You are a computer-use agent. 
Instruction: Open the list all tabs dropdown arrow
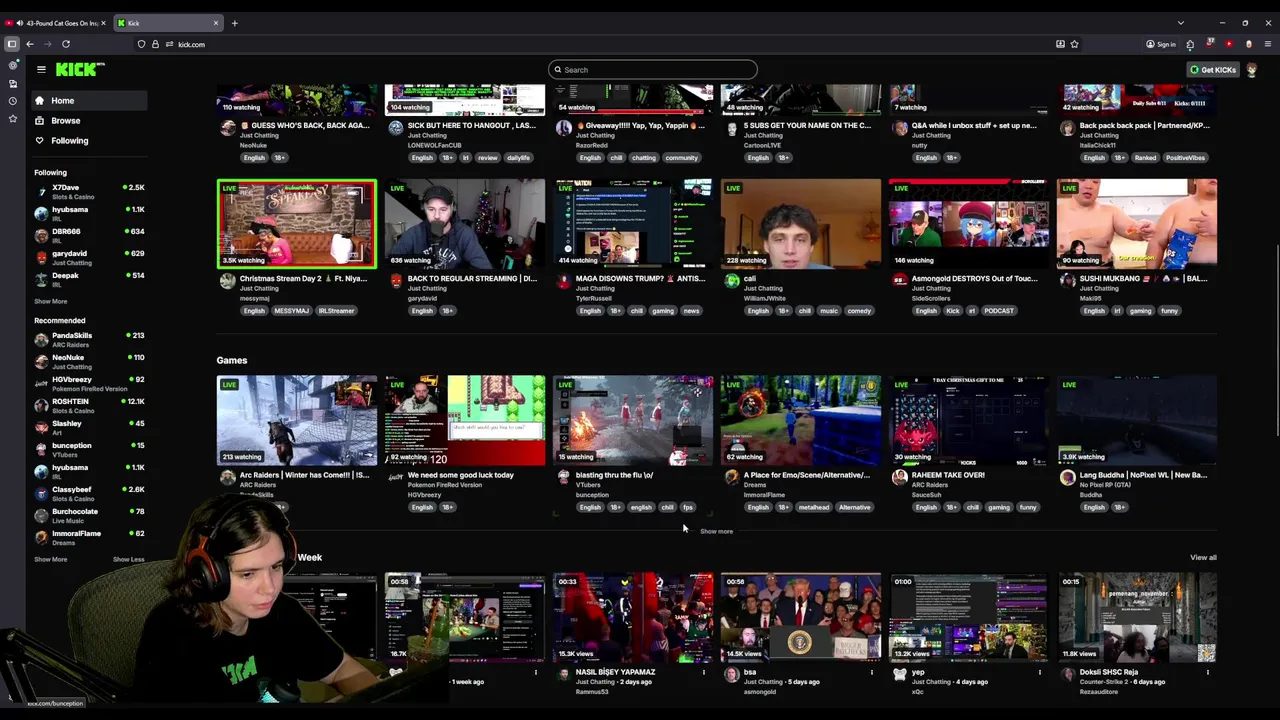1181,23
